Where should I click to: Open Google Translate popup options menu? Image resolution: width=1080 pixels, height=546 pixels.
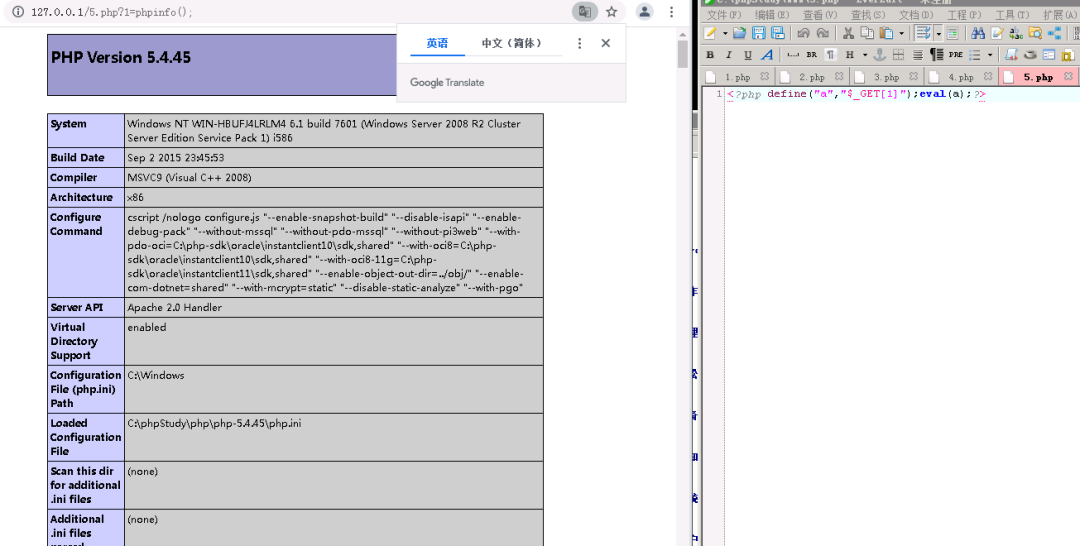579,43
